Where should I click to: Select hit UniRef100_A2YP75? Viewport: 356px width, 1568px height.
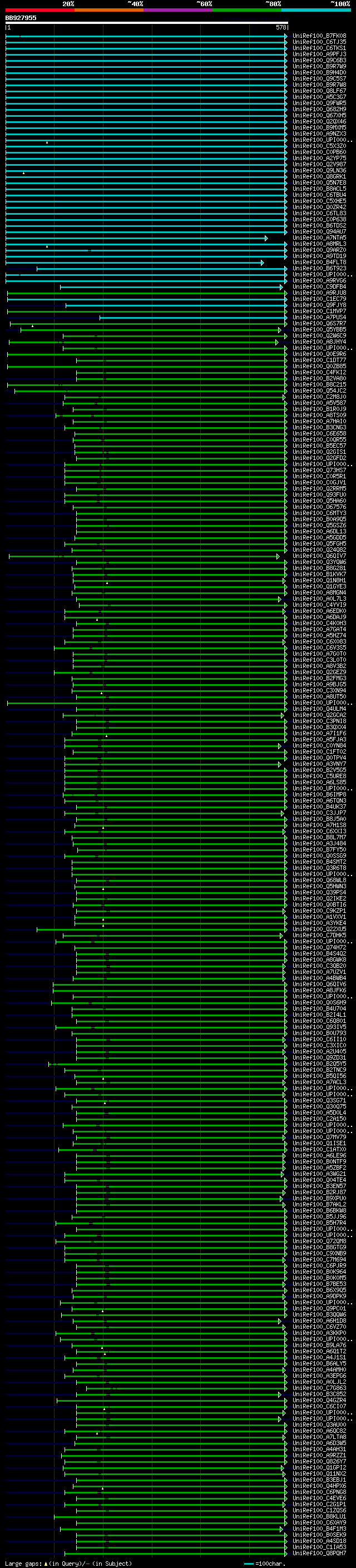pyautogui.click(x=319, y=159)
